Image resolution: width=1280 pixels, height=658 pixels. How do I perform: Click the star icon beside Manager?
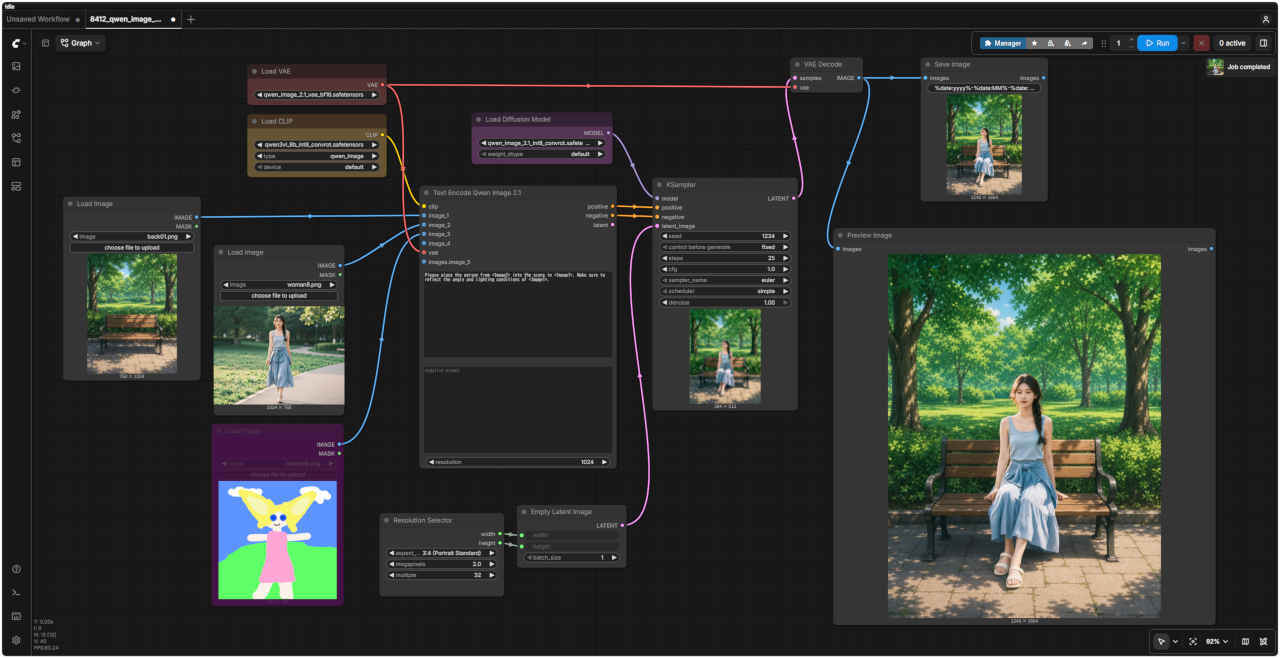[1034, 43]
